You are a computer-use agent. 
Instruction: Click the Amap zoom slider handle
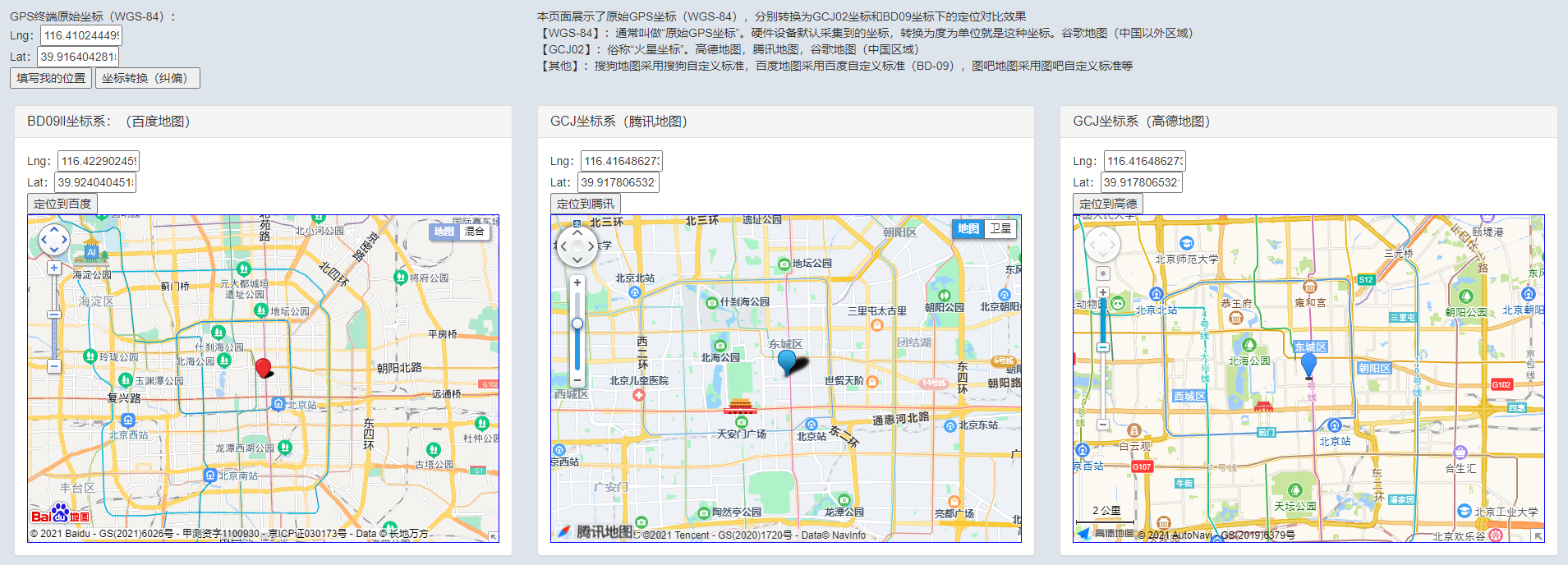click(1102, 347)
